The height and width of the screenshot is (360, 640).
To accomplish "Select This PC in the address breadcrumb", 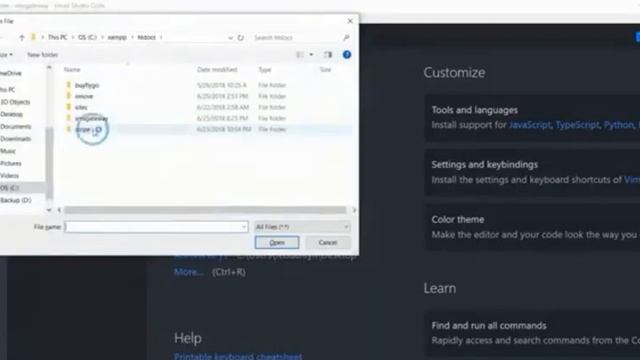I will (x=58, y=37).
